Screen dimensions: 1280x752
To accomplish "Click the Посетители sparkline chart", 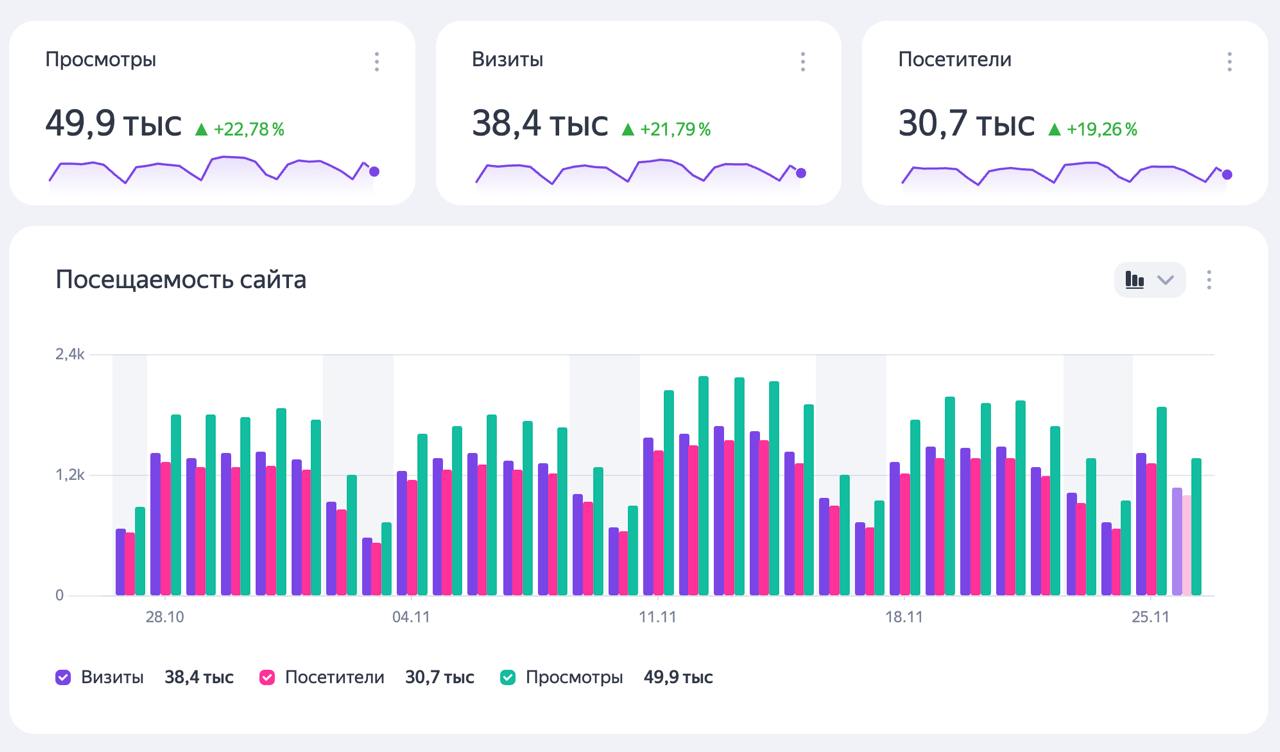I will [x=1065, y=173].
